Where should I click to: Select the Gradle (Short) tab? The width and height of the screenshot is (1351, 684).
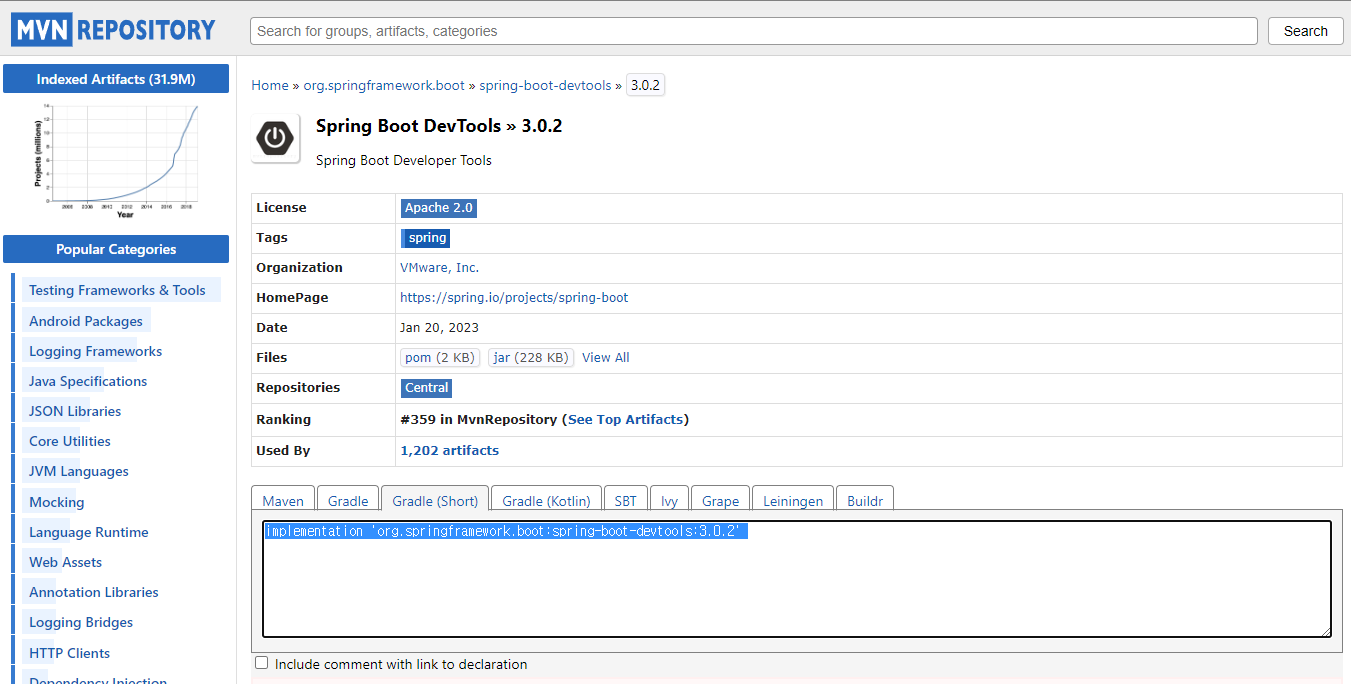pos(435,501)
